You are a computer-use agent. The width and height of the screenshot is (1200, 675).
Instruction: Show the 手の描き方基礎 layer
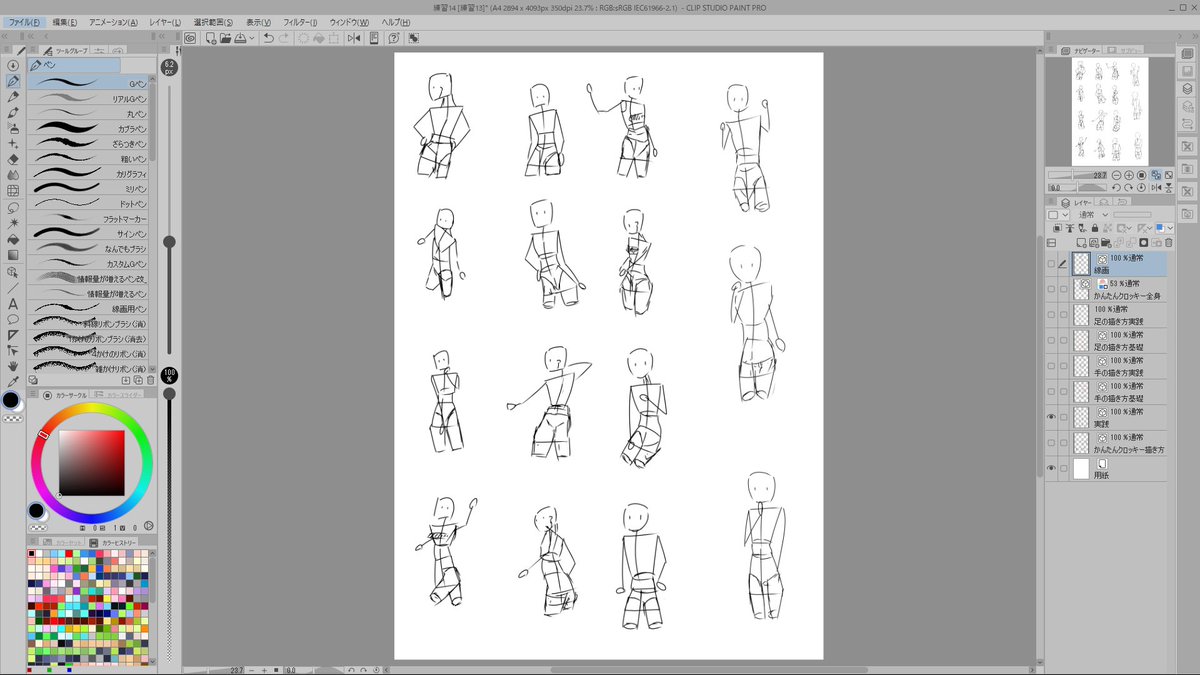1051,392
